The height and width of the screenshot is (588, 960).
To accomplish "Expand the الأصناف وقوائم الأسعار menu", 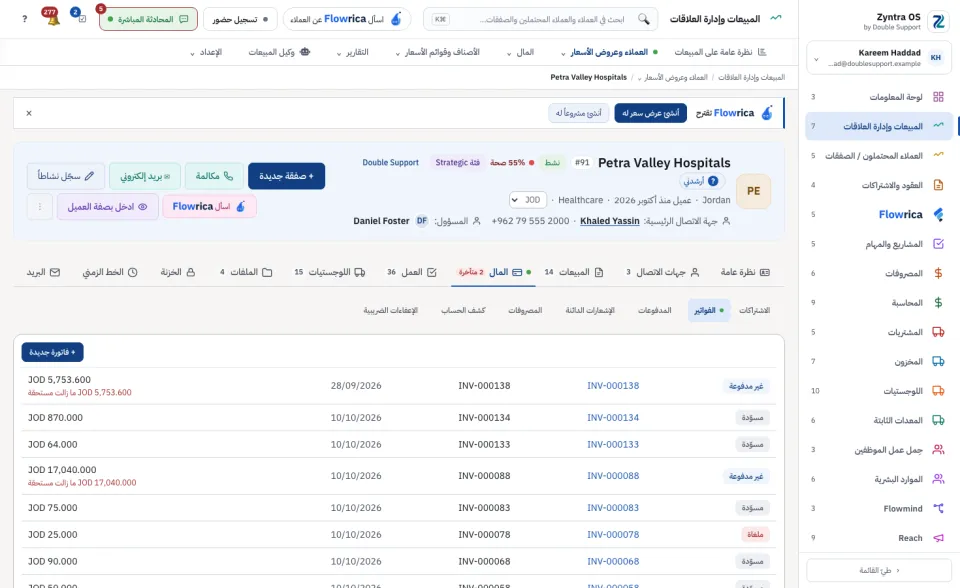I will pos(437,52).
